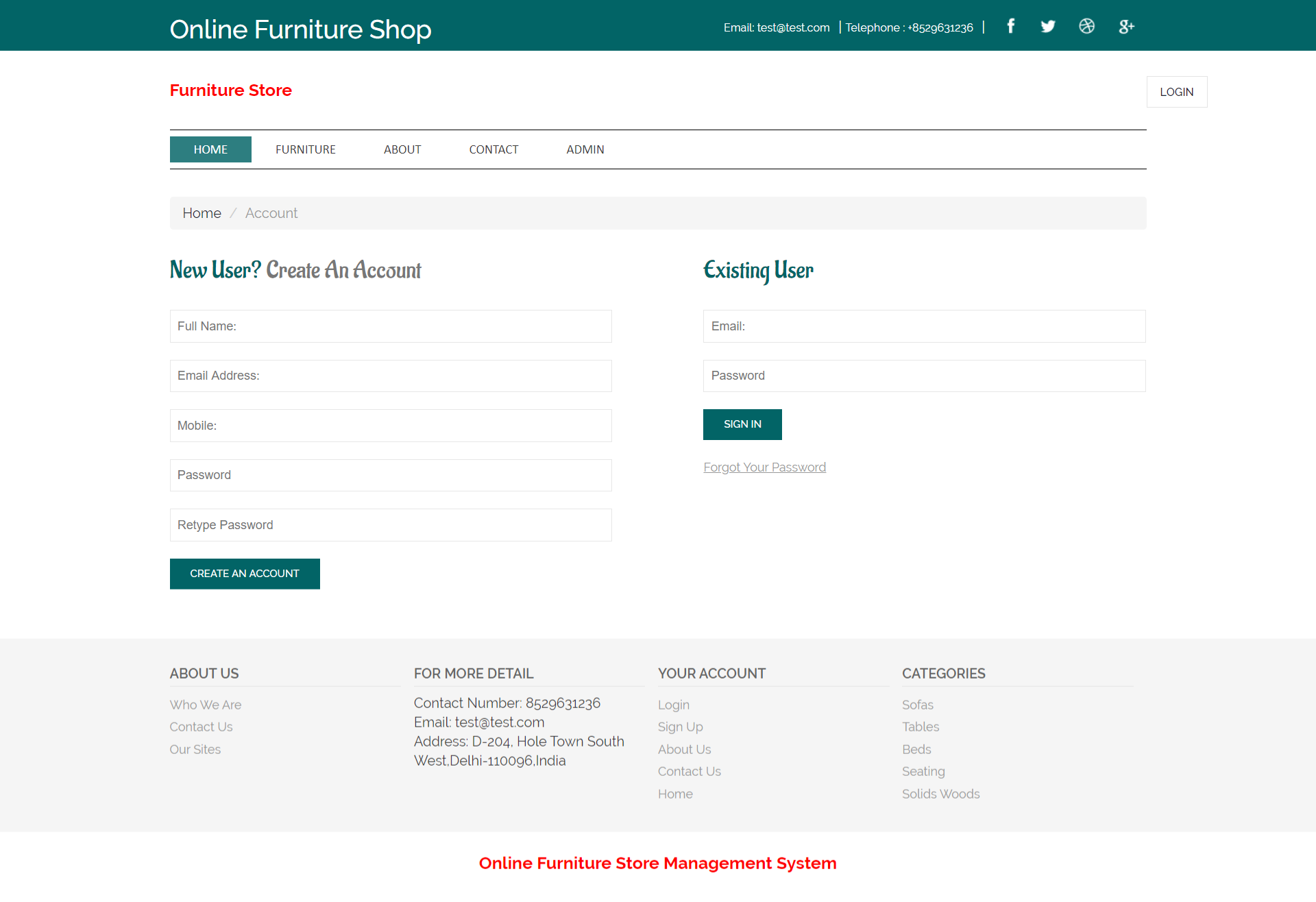Open the FURNITURE menu item
This screenshot has width=1316, height=902.
click(305, 149)
